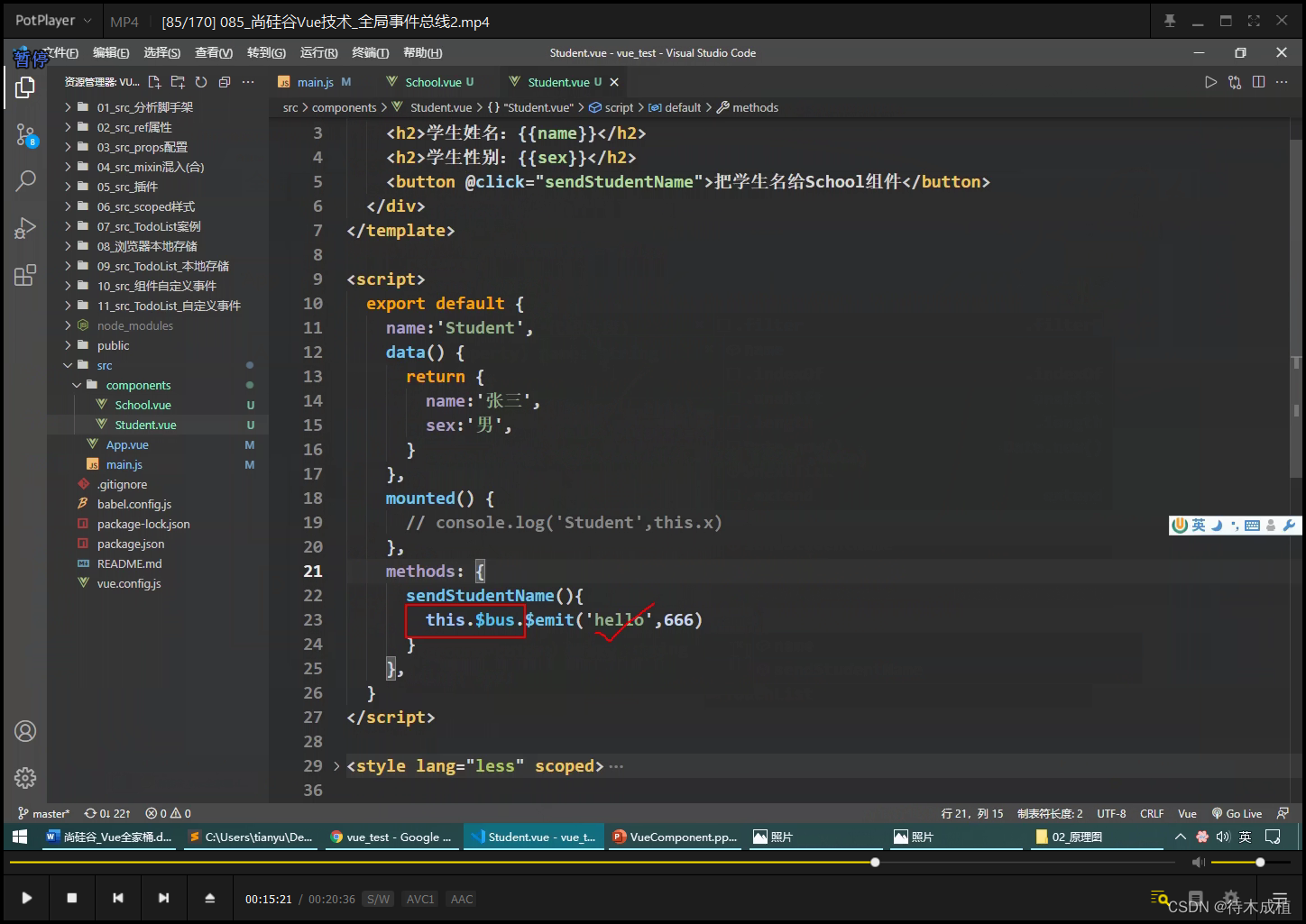This screenshot has height=924, width=1306.
Task: Click the components breadcrumb segment
Action: click(x=344, y=107)
